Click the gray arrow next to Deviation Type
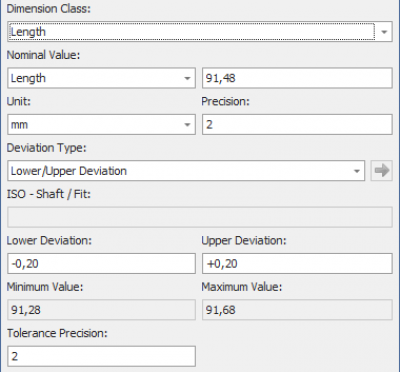 [381, 171]
